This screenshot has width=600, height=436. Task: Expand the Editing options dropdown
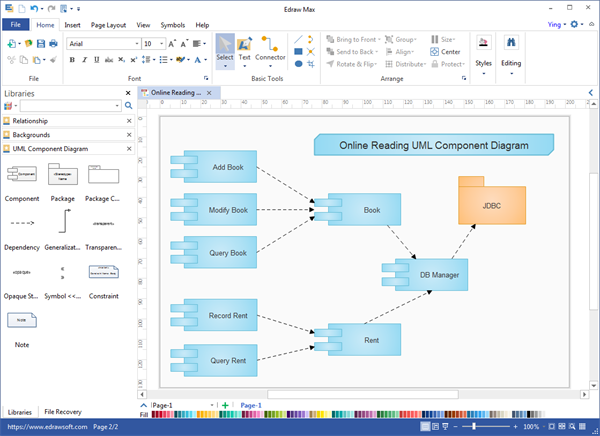pos(512,50)
